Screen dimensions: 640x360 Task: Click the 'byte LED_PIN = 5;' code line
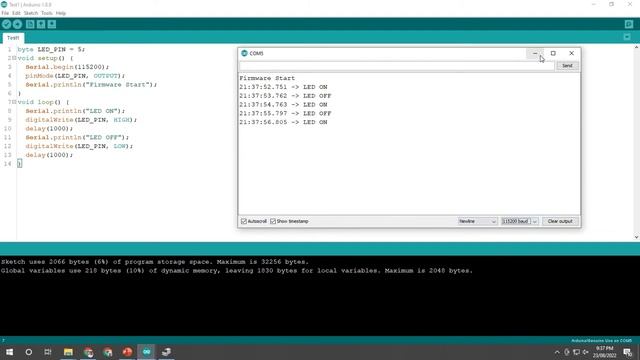[51, 49]
